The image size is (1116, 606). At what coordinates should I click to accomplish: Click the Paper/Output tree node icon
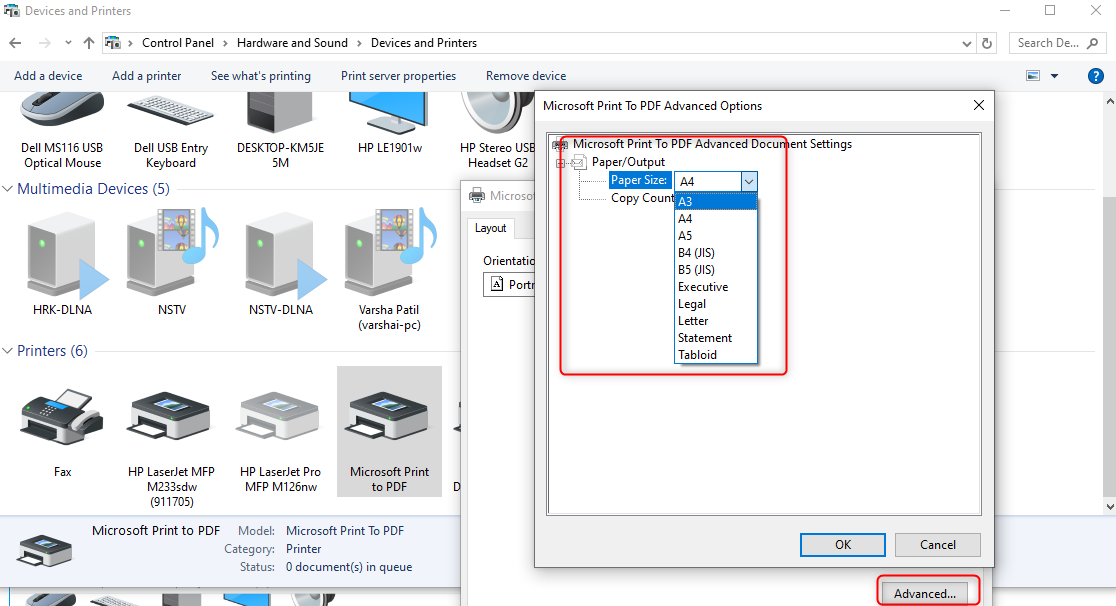click(579, 163)
